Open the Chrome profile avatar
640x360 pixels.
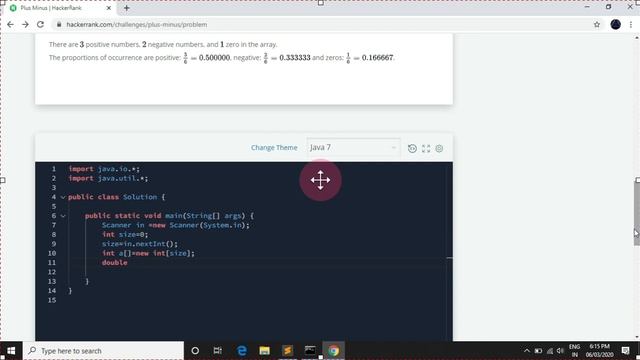(616, 24)
